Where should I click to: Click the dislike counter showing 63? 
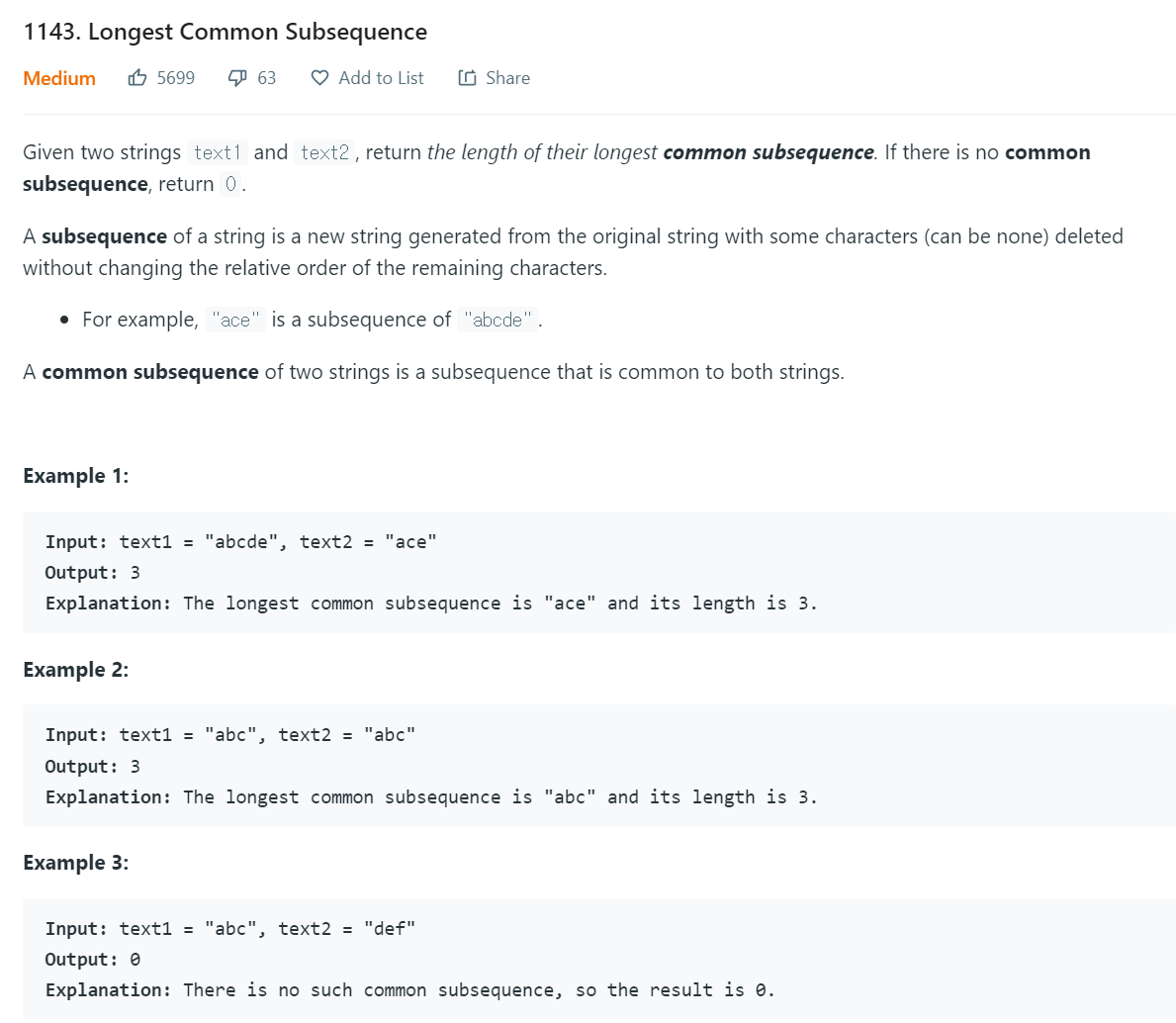click(x=268, y=77)
